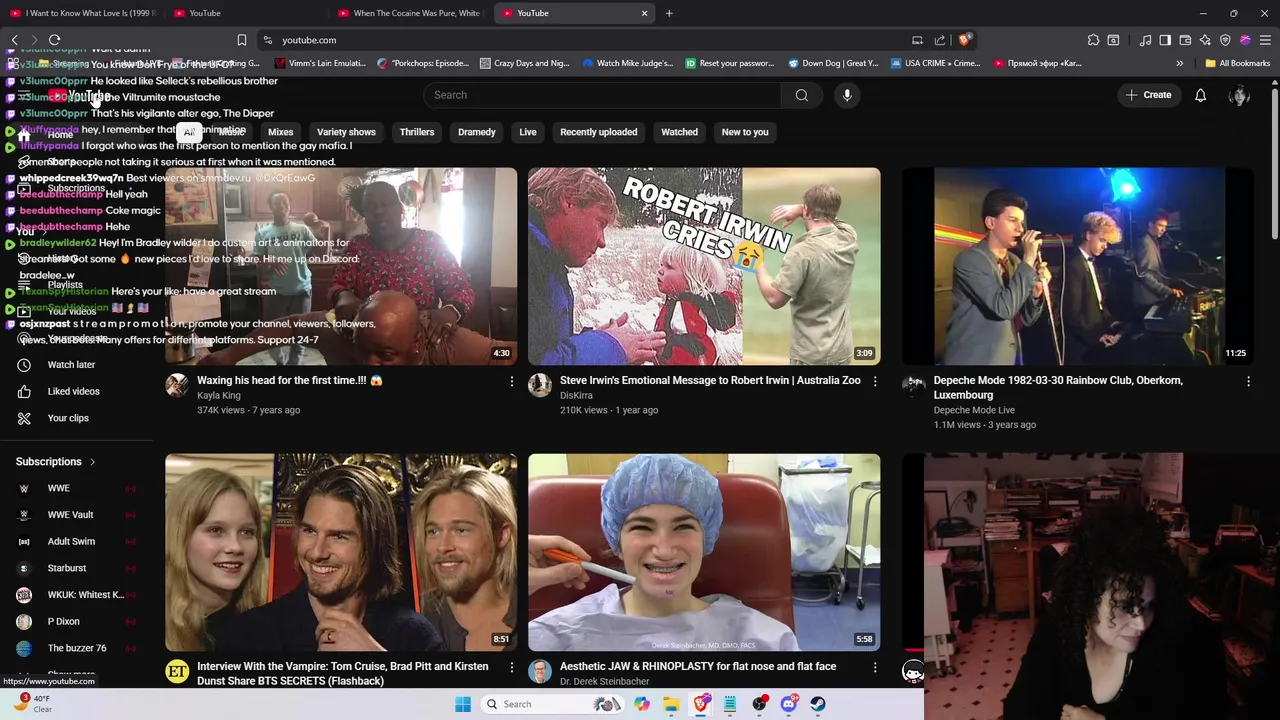
Task: Open the site settings icon beside youtube.com
Action: pos(267,40)
